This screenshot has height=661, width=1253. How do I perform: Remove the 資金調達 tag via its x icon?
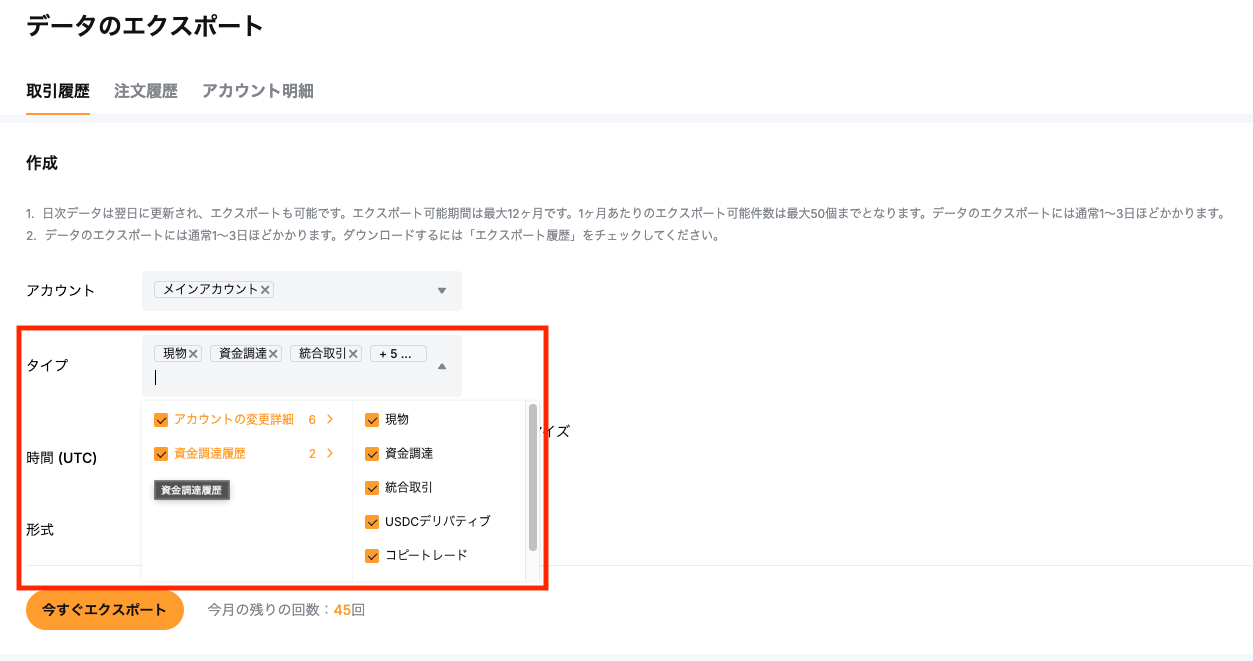(273, 354)
